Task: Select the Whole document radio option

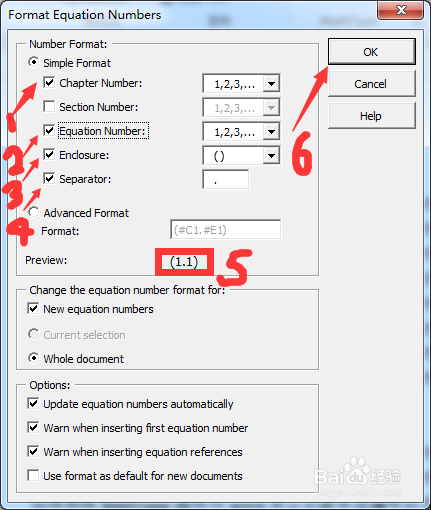Action: pyautogui.click(x=33, y=358)
